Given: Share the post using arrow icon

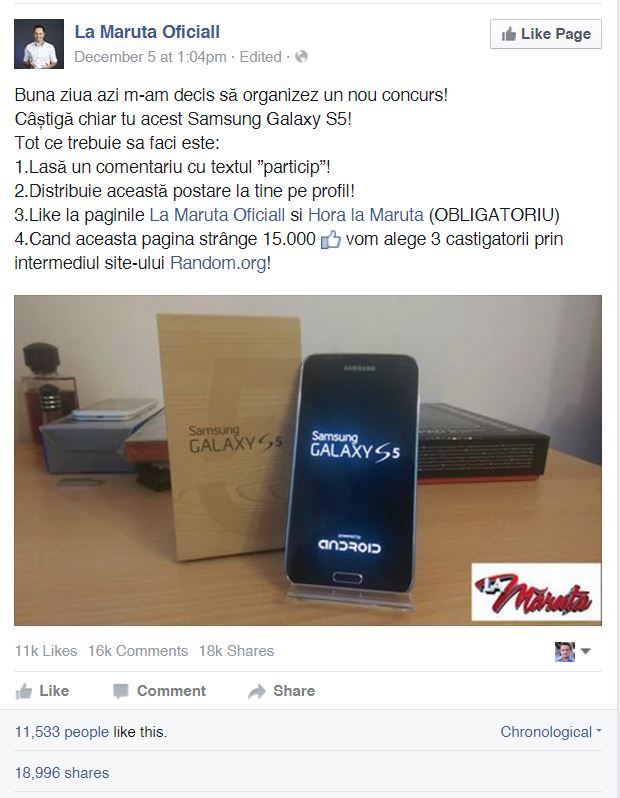Looking at the screenshot, I should click(x=257, y=691).
